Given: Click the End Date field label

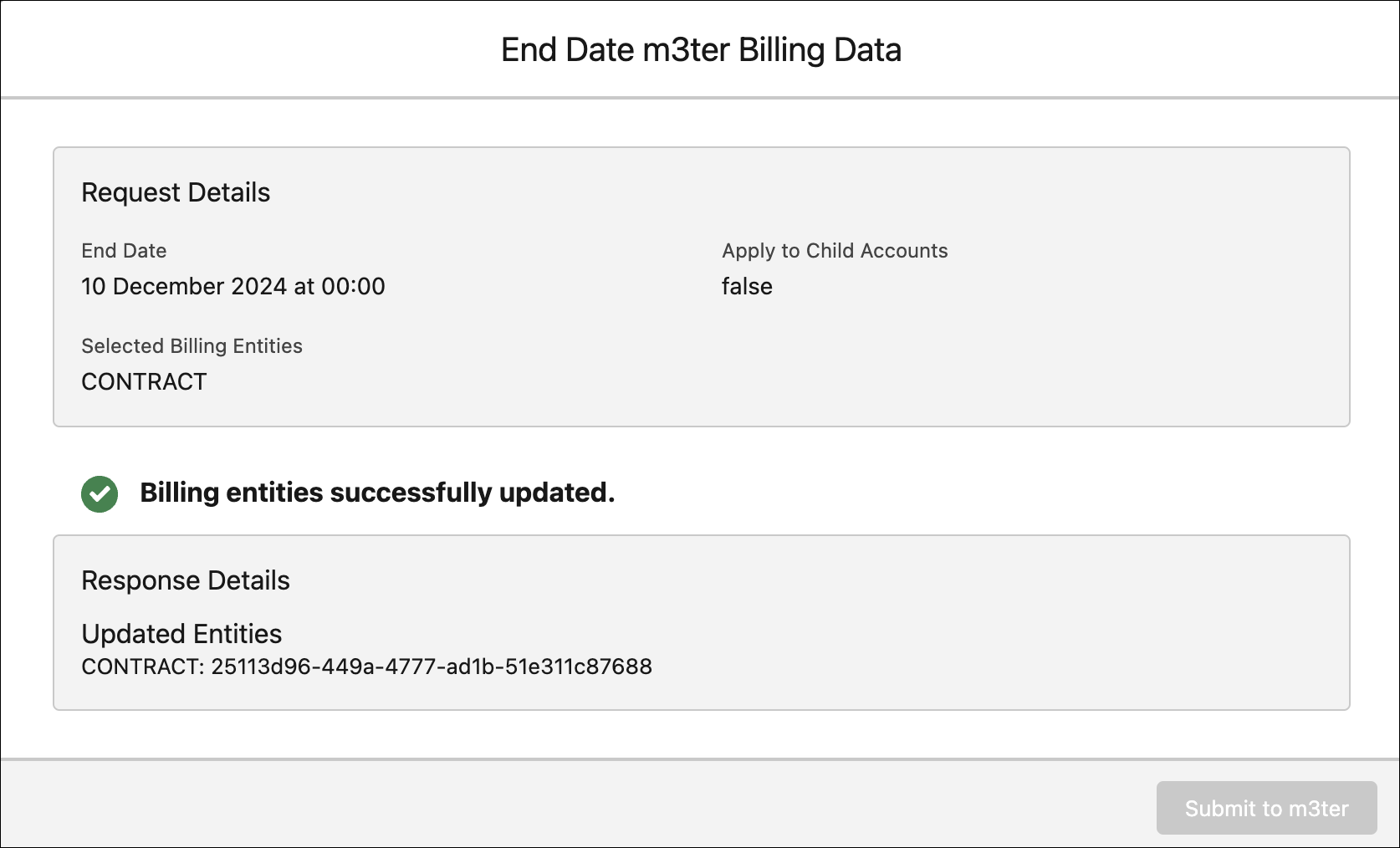Looking at the screenshot, I should [124, 251].
